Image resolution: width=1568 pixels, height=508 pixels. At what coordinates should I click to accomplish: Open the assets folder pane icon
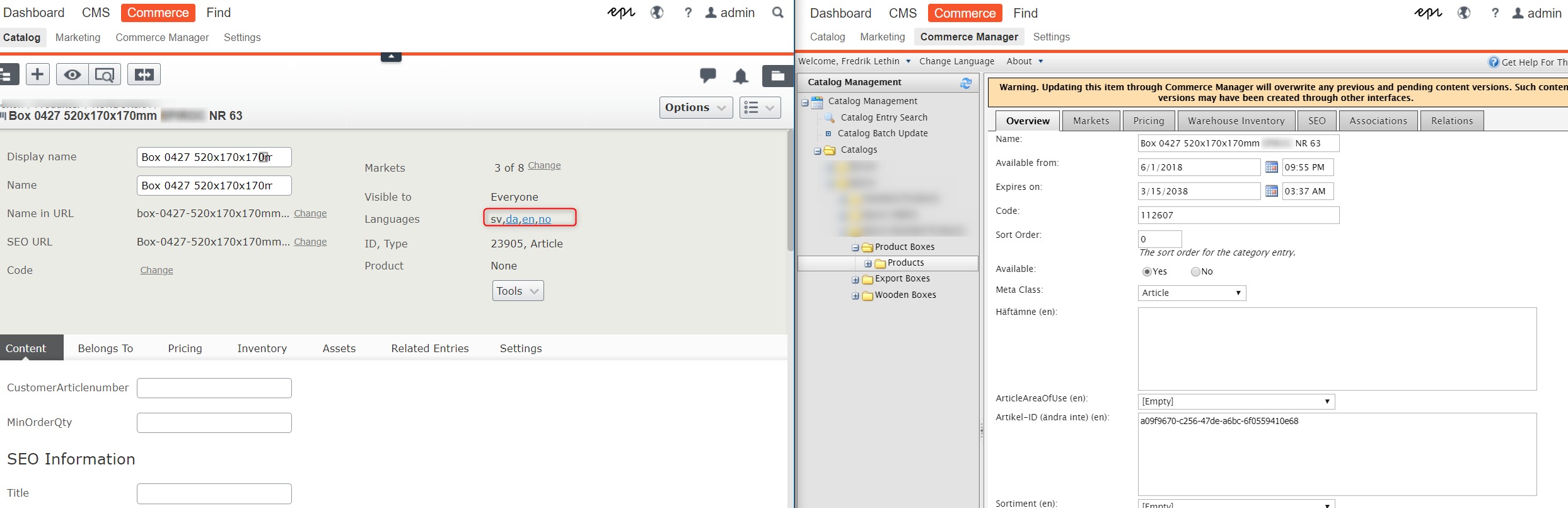(x=777, y=76)
